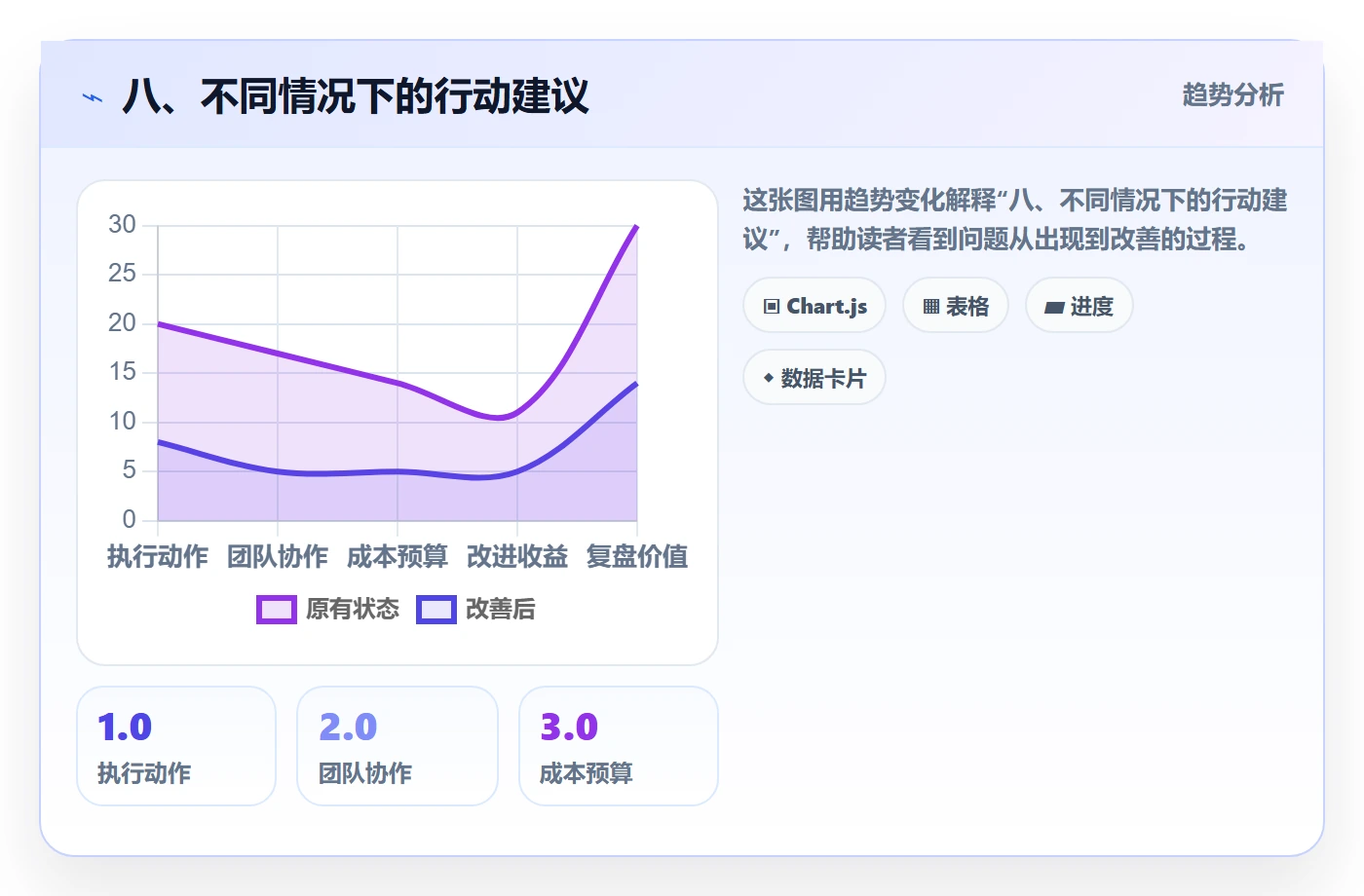Image resolution: width=1364 pixels, height=896 pixels.
Task: Click the chart description paragraph
Action: pyautogui.click(x=1015, y=220)
